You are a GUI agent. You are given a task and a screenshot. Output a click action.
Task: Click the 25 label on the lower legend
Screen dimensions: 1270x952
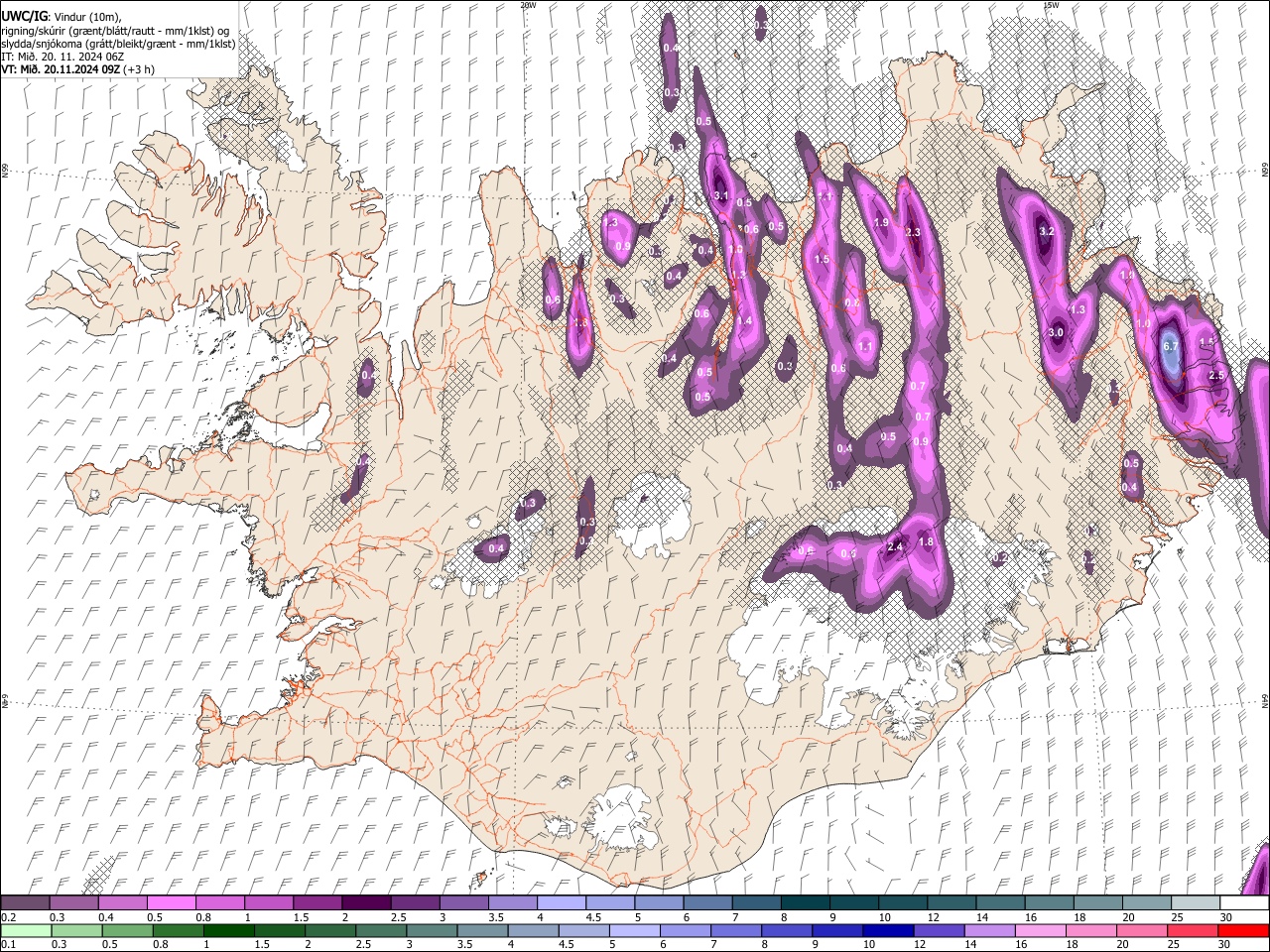(x=1176, y=945)
